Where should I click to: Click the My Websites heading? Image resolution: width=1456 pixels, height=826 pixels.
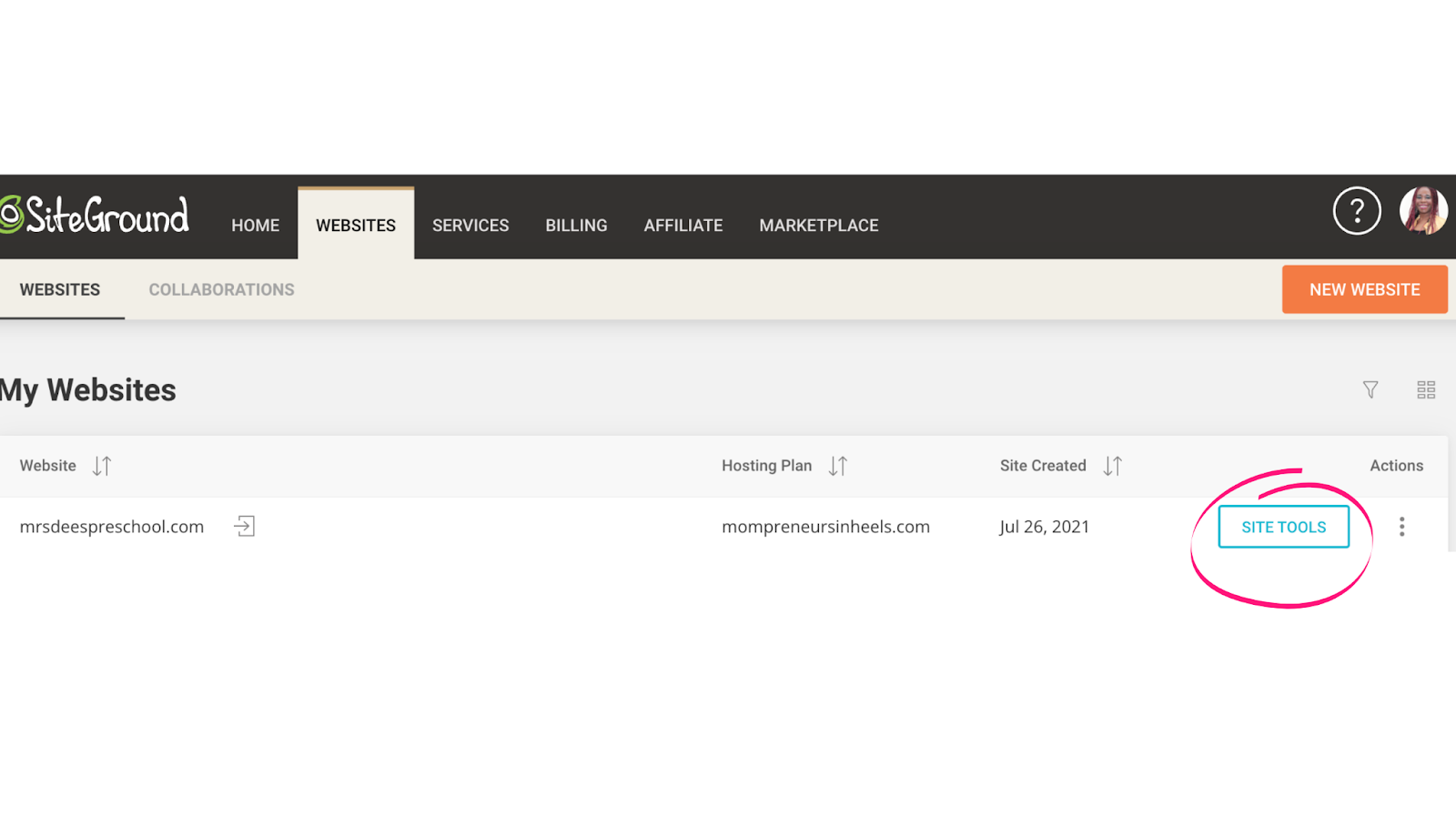point(88,390)
